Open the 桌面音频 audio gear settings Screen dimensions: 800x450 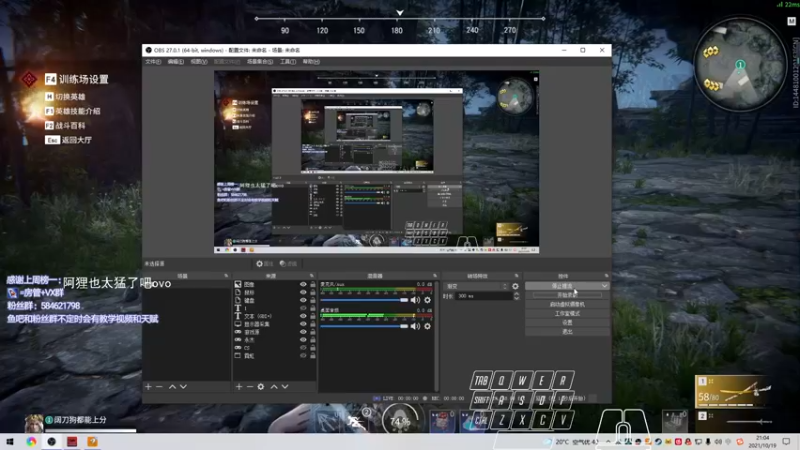point(428,326)
